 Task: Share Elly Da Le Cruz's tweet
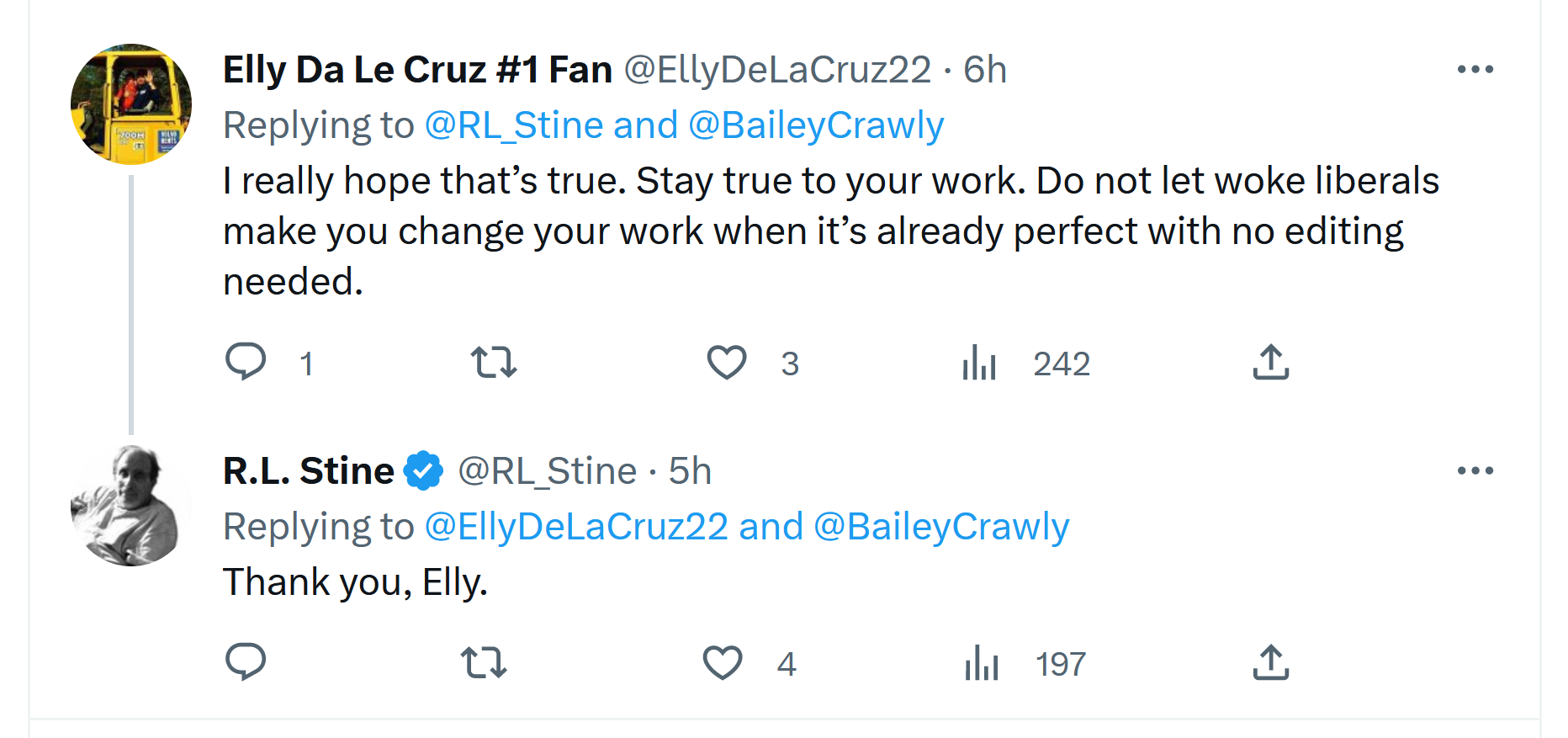click(1270, 363)
